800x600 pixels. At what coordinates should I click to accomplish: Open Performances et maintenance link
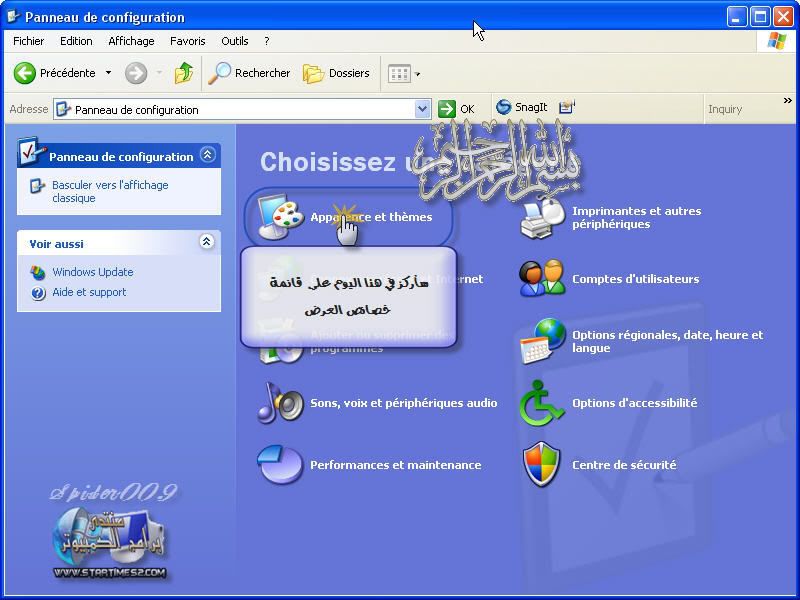[x=396, y=465]
